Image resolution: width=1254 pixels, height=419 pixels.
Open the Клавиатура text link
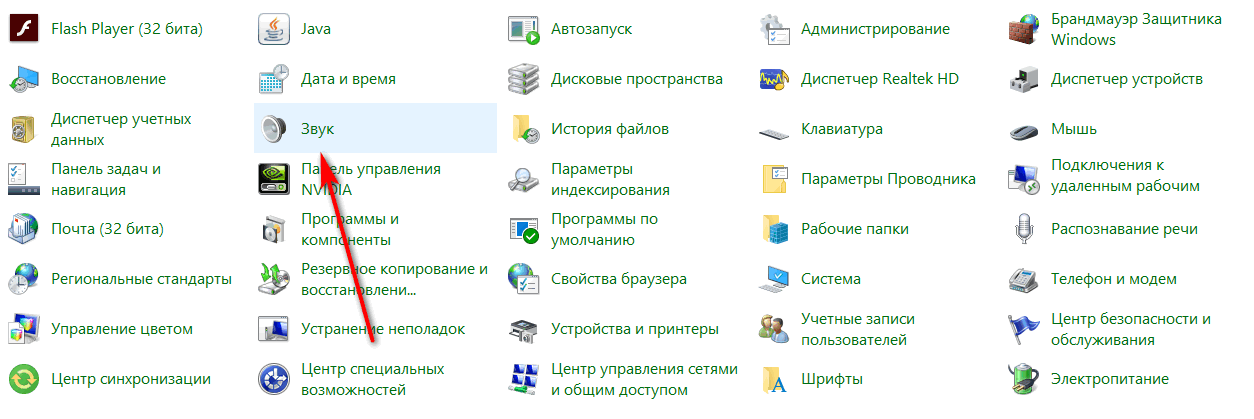(x=842, y=129)
